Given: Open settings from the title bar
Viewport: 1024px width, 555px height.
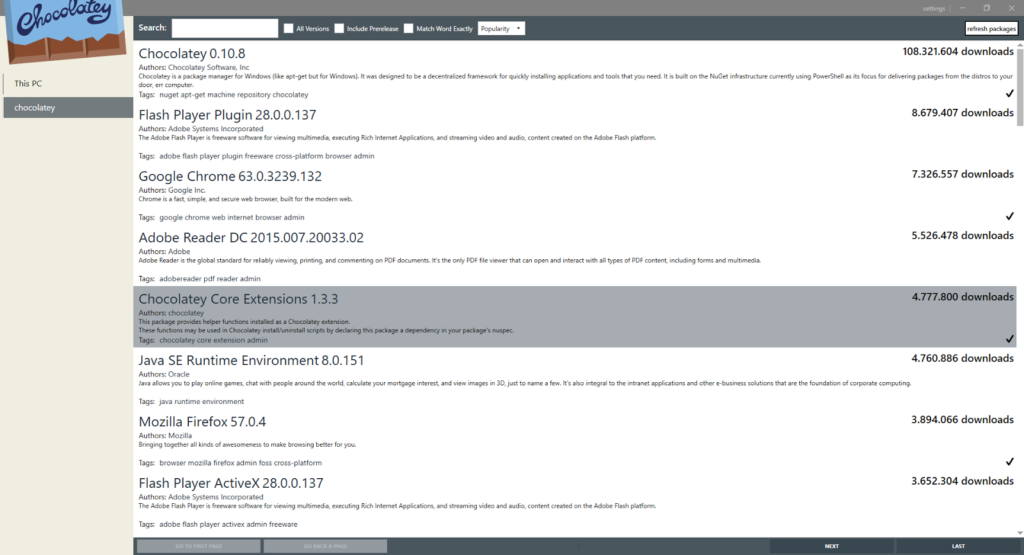Looking at the screenshot, I should pos(933,8).
